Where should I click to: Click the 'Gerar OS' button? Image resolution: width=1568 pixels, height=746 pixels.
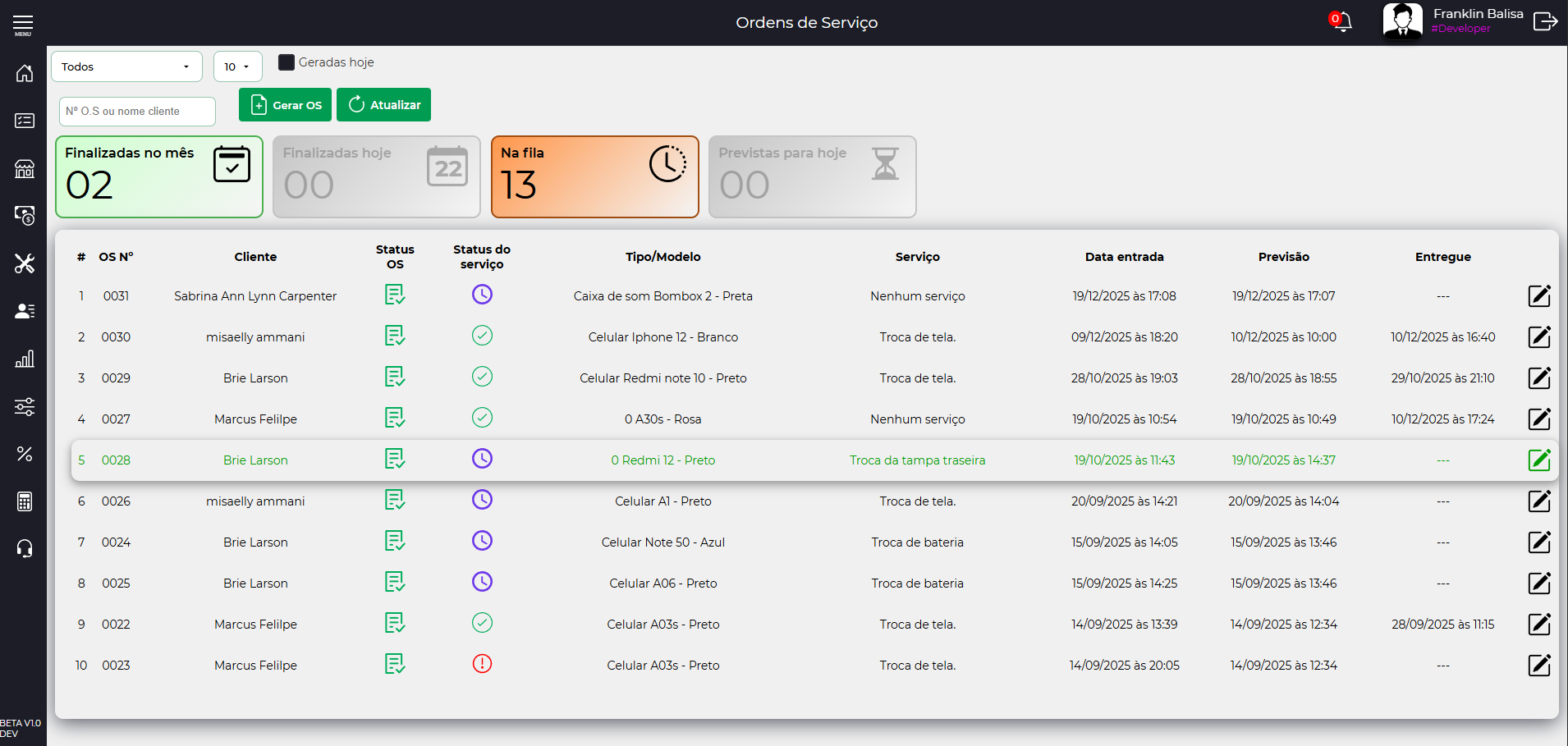(x=285, y=105)
